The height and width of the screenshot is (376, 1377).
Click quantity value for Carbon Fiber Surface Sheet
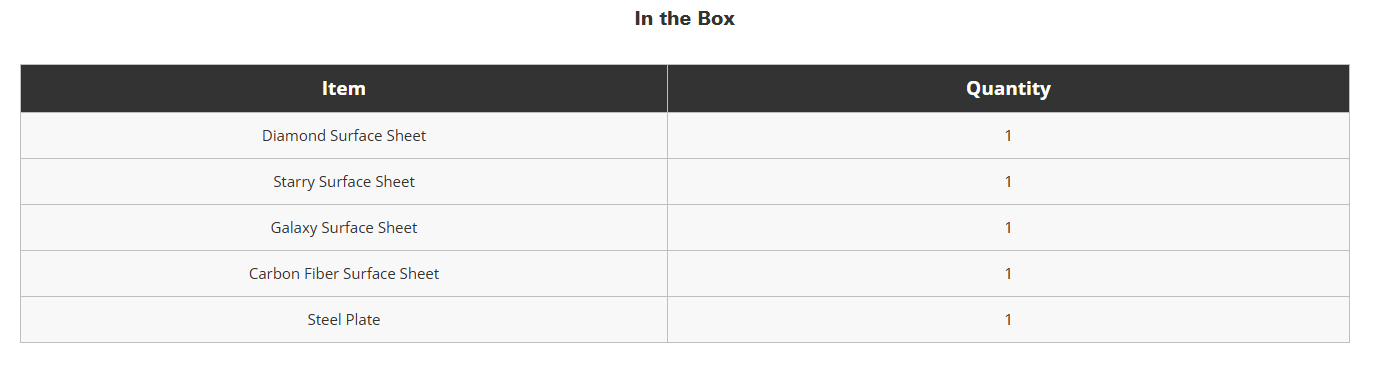point(1008,274)
